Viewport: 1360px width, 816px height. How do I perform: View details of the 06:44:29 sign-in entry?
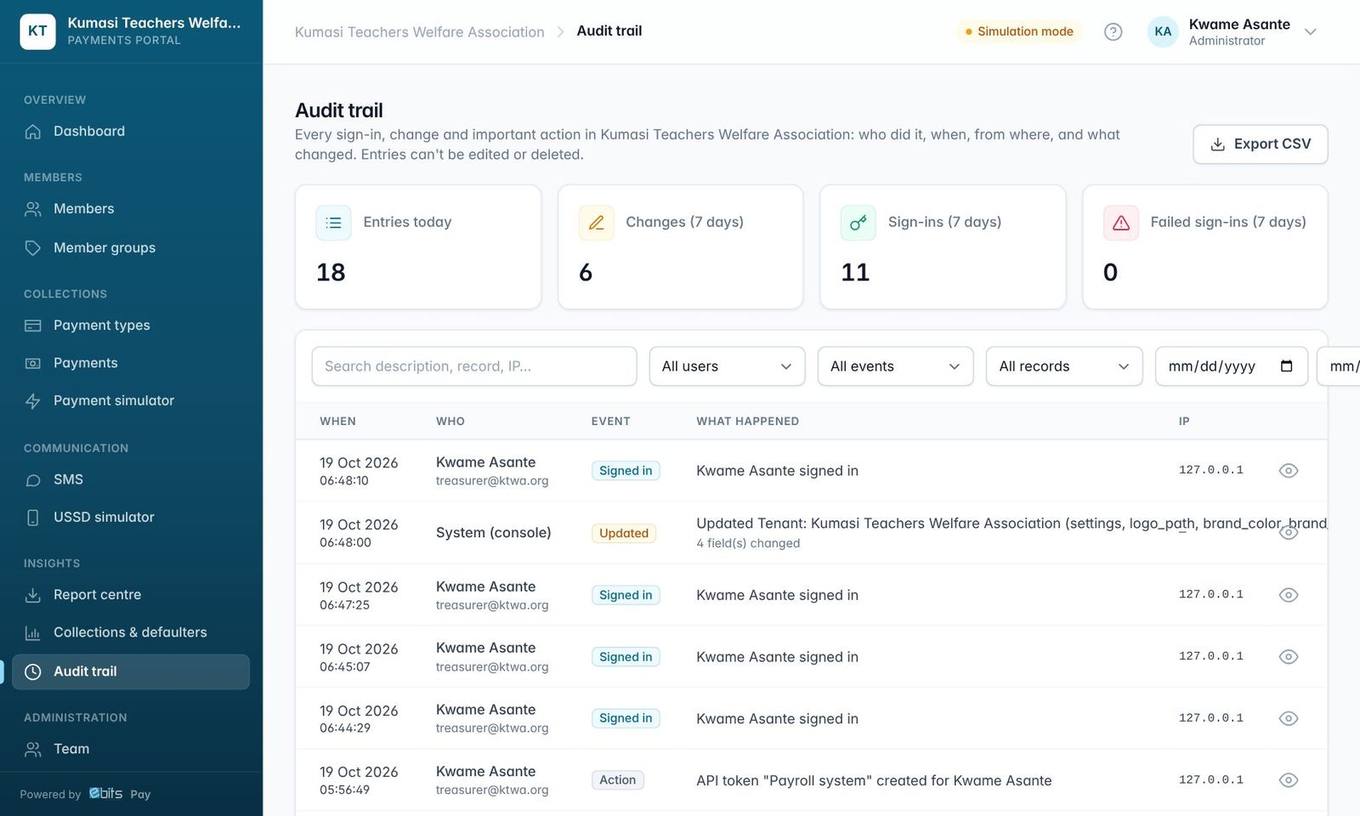(x=1288, y=719)
